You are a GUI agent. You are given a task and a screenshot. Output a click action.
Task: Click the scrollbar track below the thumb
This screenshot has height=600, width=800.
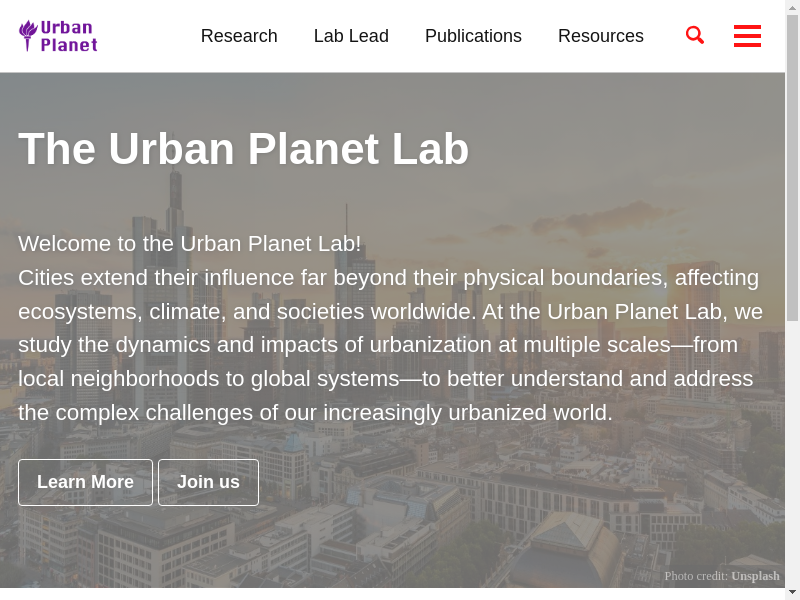792,450
